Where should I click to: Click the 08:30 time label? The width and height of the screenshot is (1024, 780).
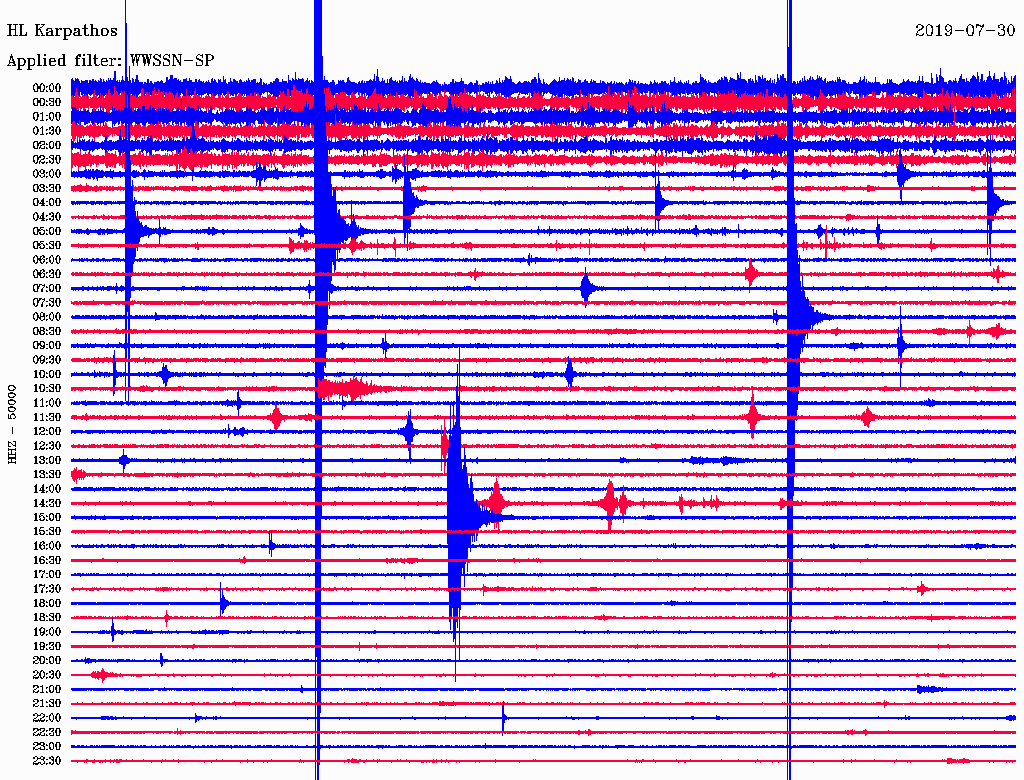(x=47, y=331)
